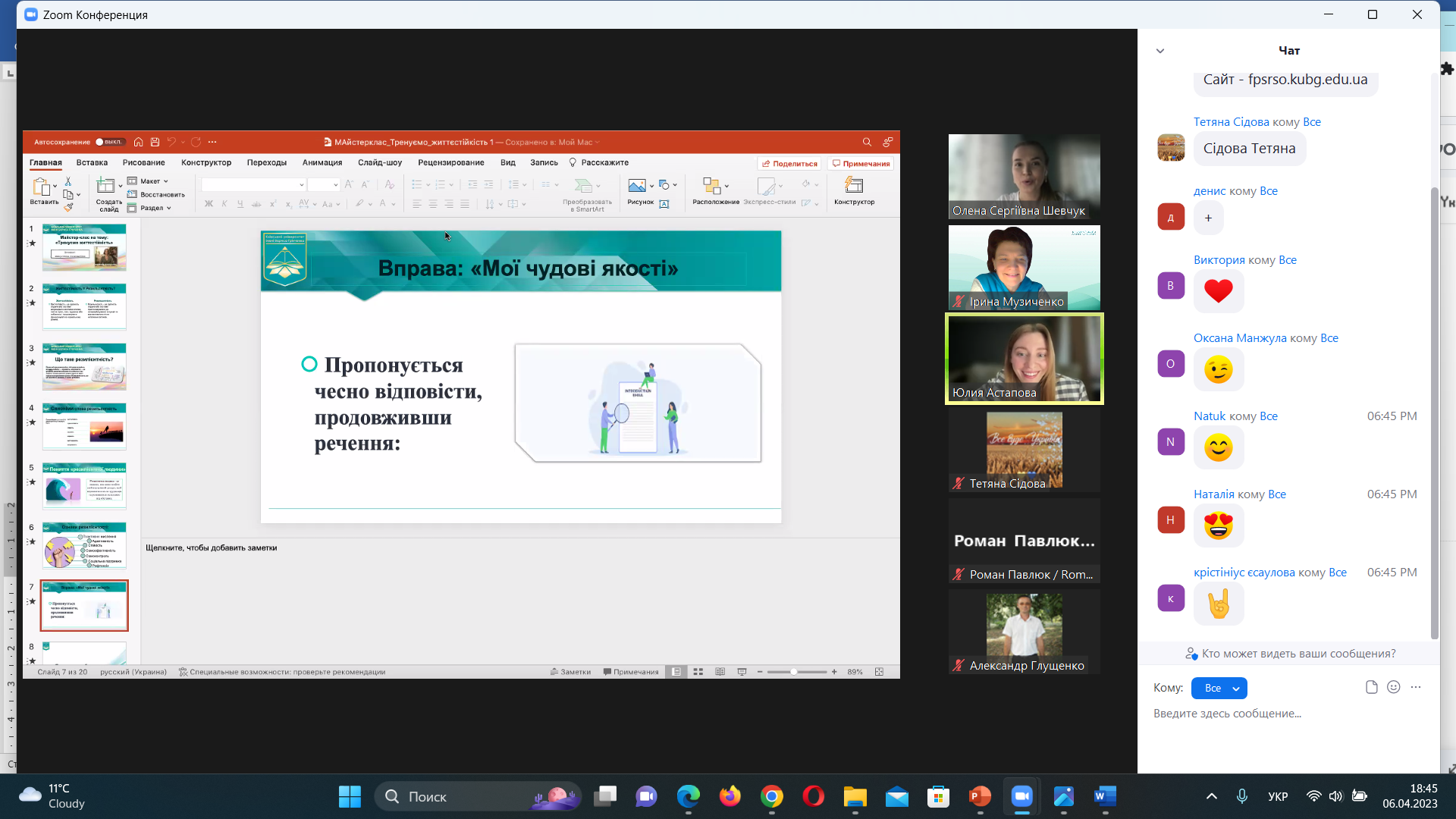1456x819 pixels.
Task: Open Google Chrome from the taskbar
Action: click(772, 796)
